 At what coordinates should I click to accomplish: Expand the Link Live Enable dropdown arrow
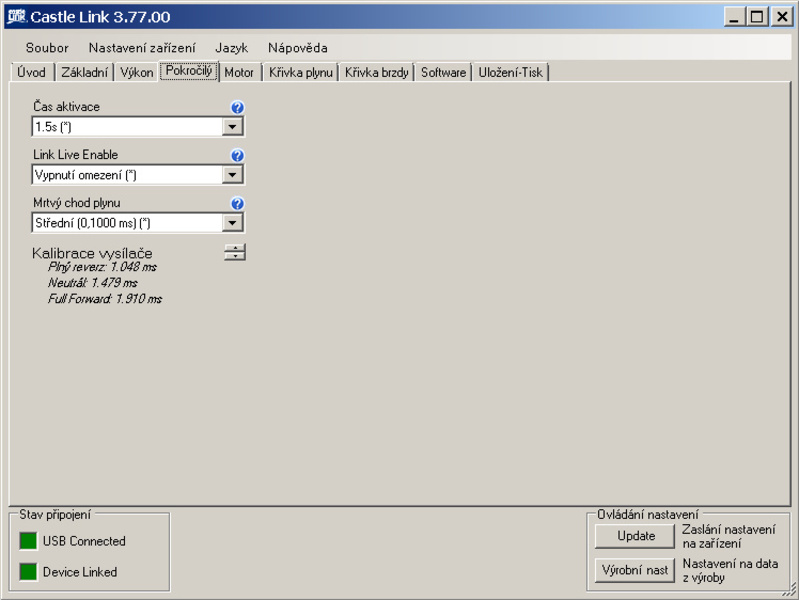click(232, 175)
